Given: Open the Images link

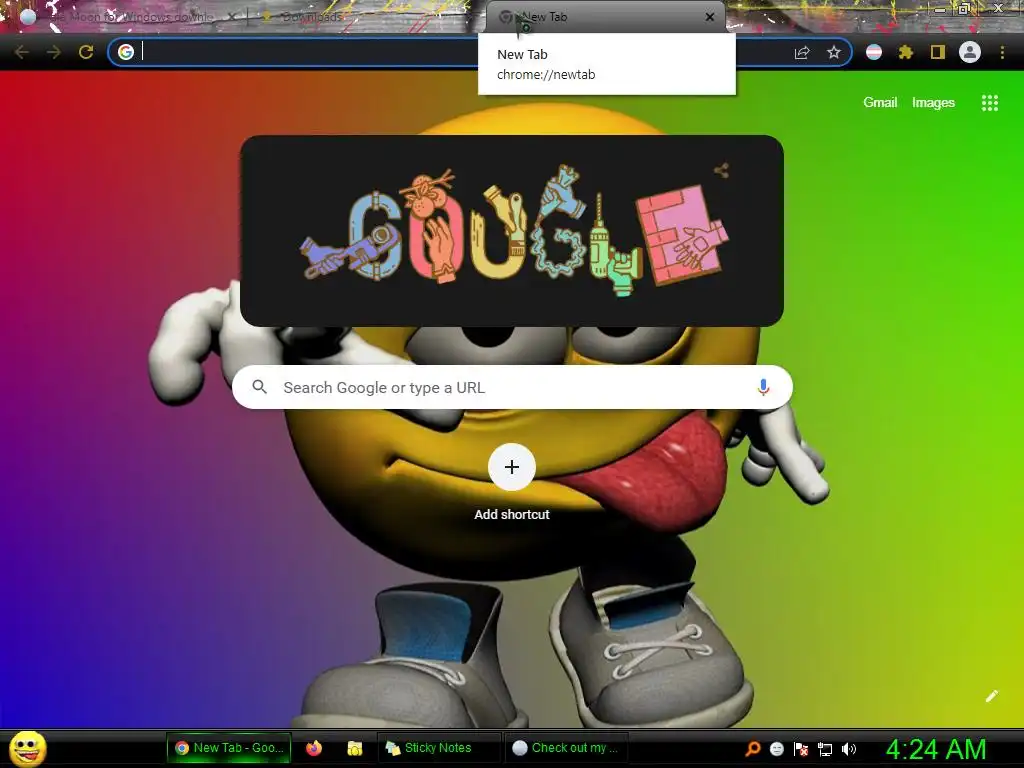Looking at the screenshot, I should coord(933,103).
